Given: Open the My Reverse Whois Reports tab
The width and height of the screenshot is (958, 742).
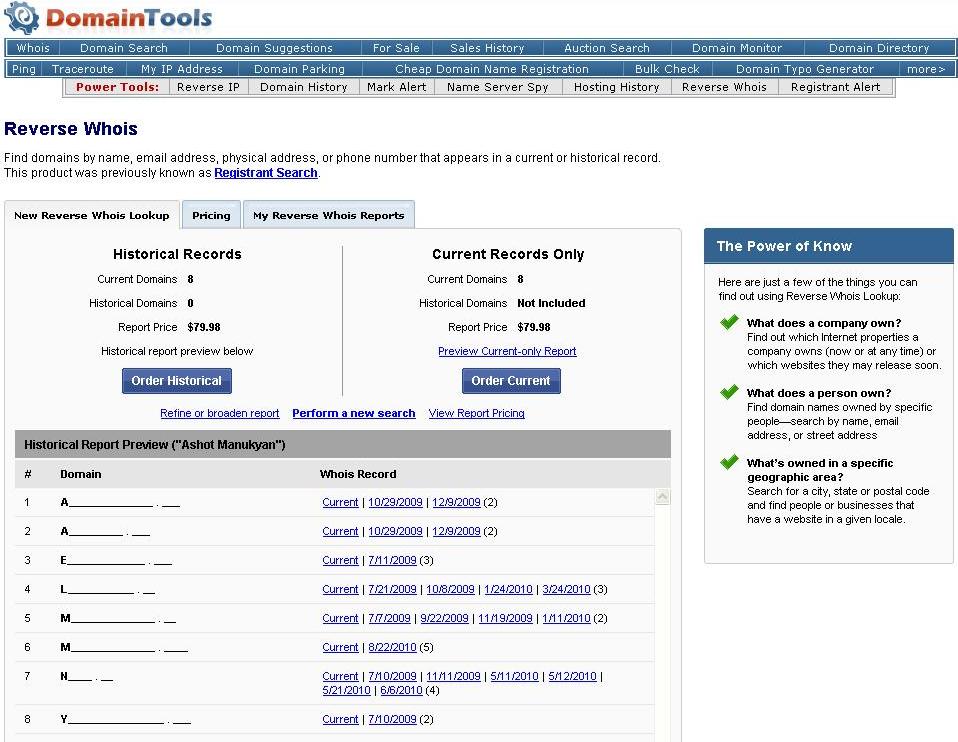Looking at the screenshot, I should [329, 215].
